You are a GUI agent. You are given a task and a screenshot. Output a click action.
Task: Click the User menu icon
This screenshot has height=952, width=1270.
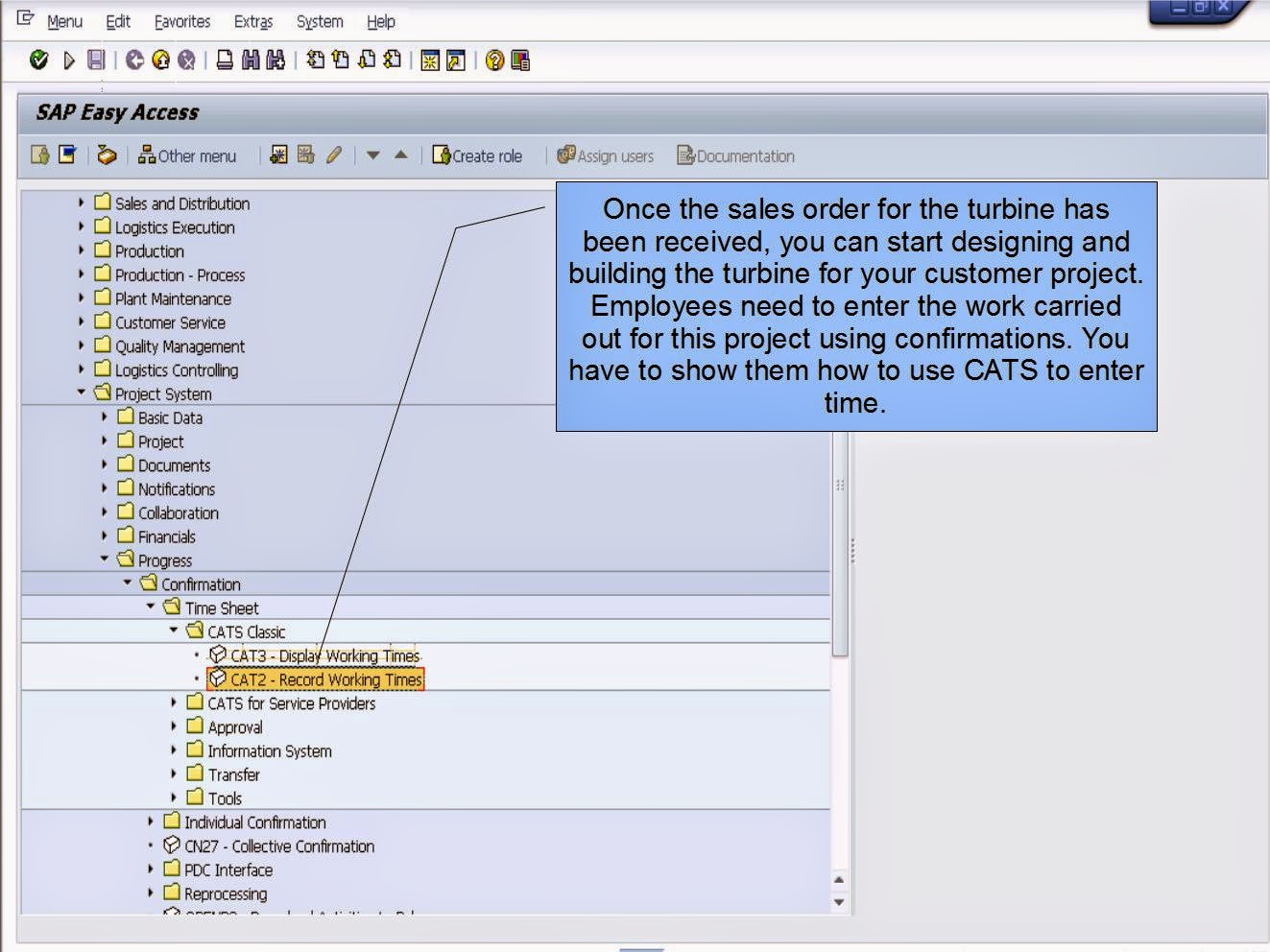tap(40, 155)
